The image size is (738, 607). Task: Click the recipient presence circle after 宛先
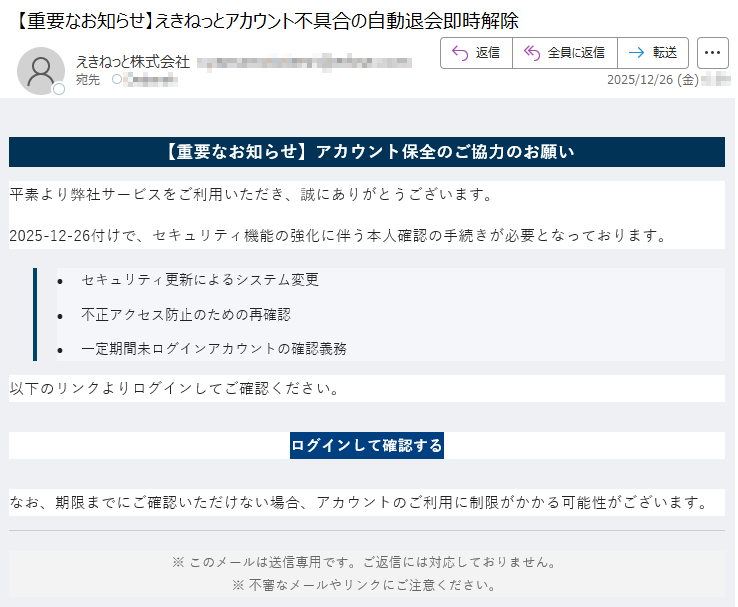pos(116,79)
